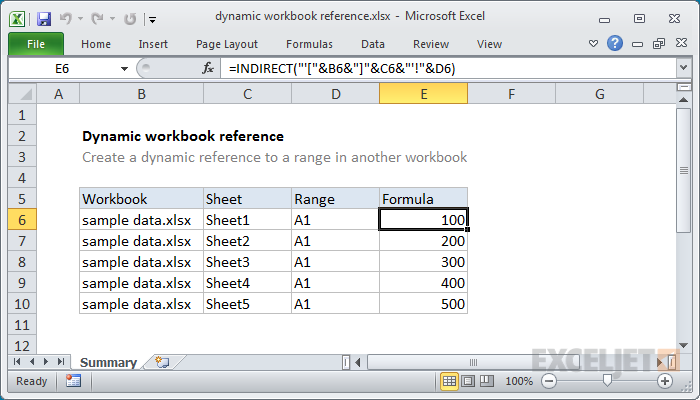
Task: Open the Excel Help question mark
Action: click(x=615, y=43)
